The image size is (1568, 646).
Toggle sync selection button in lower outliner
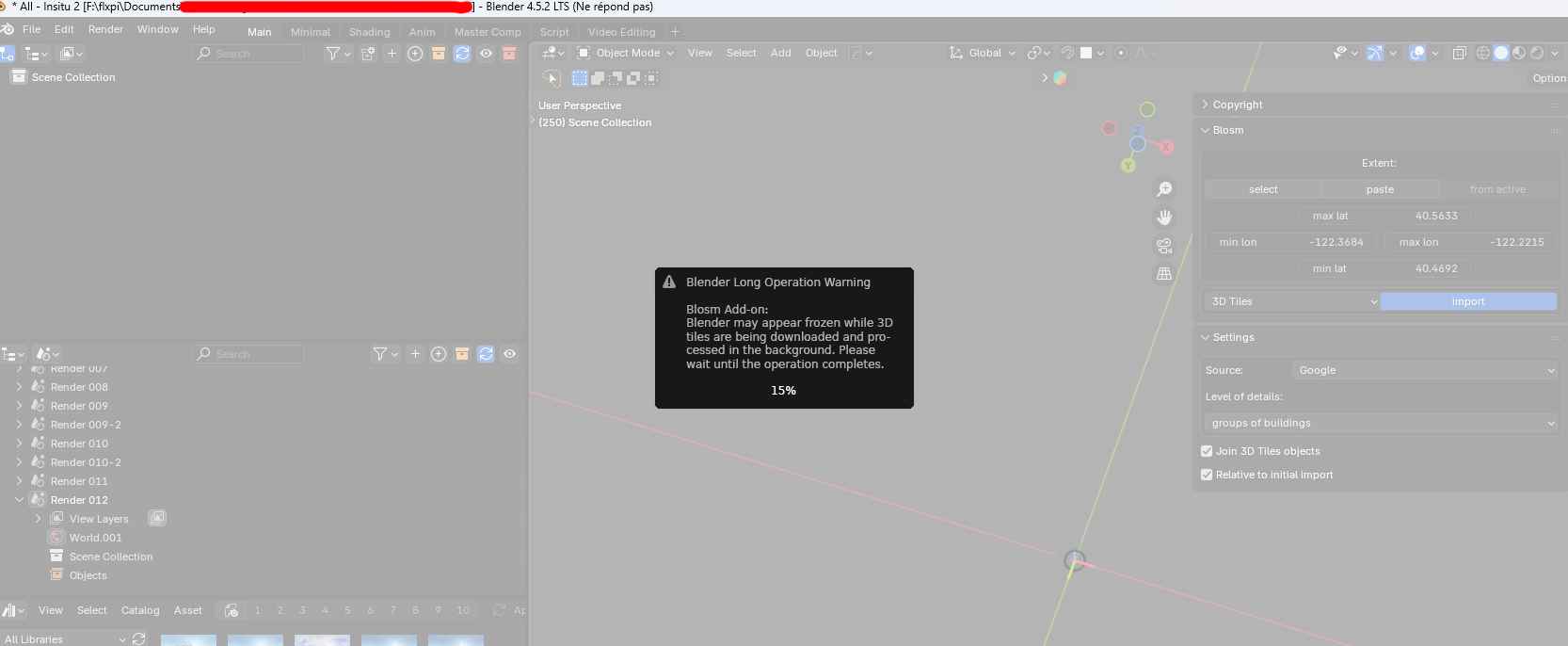pyautogui.click(x=486, y=354)
